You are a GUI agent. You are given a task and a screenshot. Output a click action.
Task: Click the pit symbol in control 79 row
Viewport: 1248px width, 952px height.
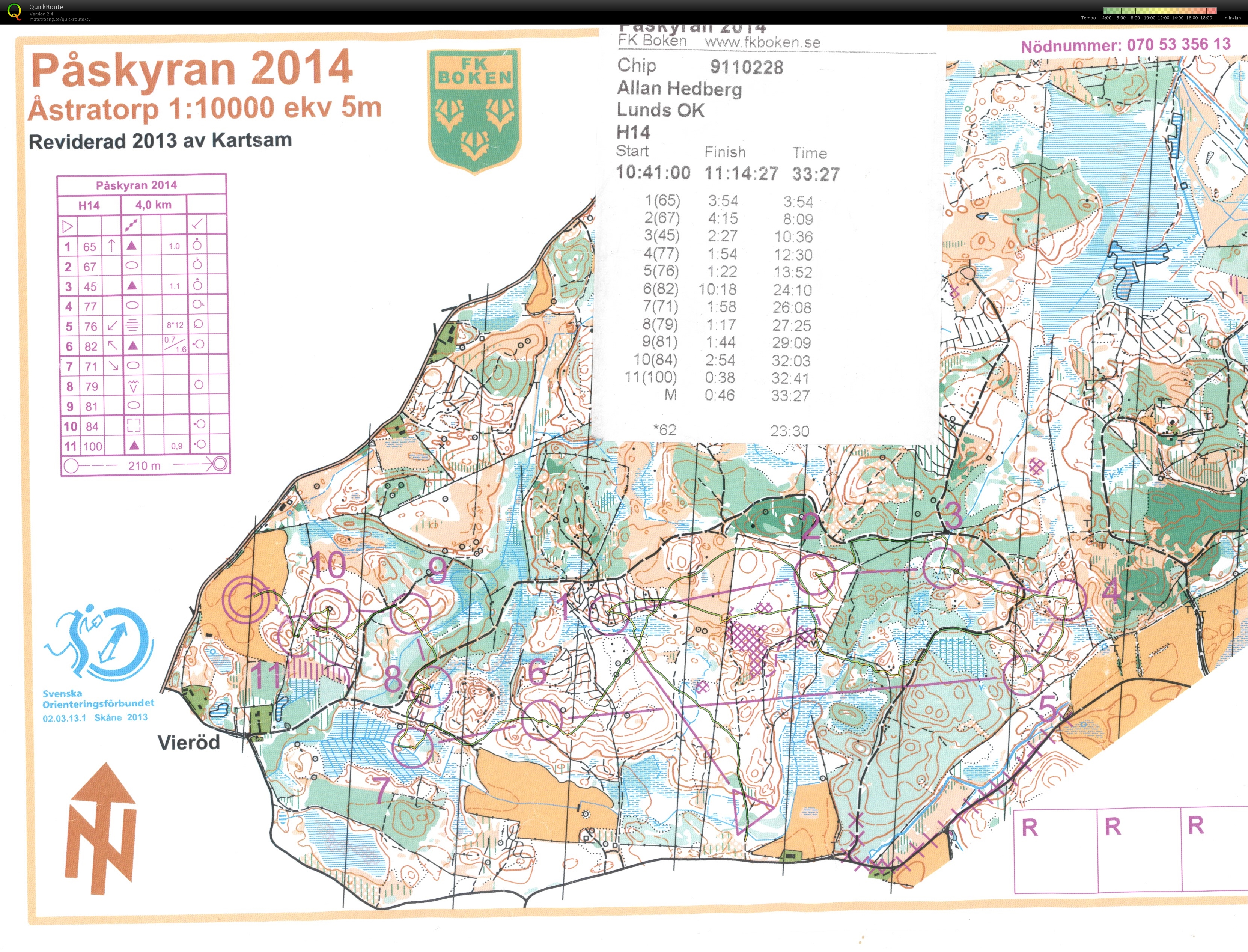tap(134, 386)
